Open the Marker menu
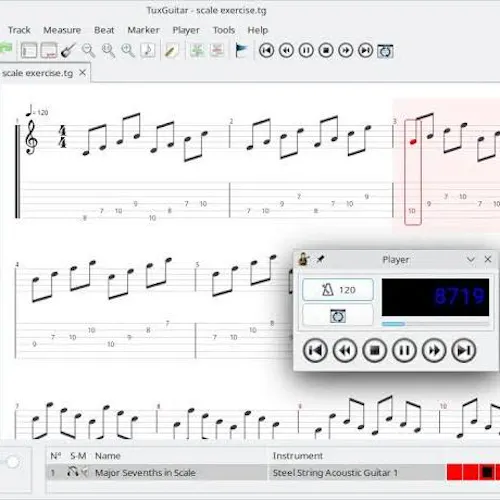This screenshot has height=500, width=500. pos(143,30)
